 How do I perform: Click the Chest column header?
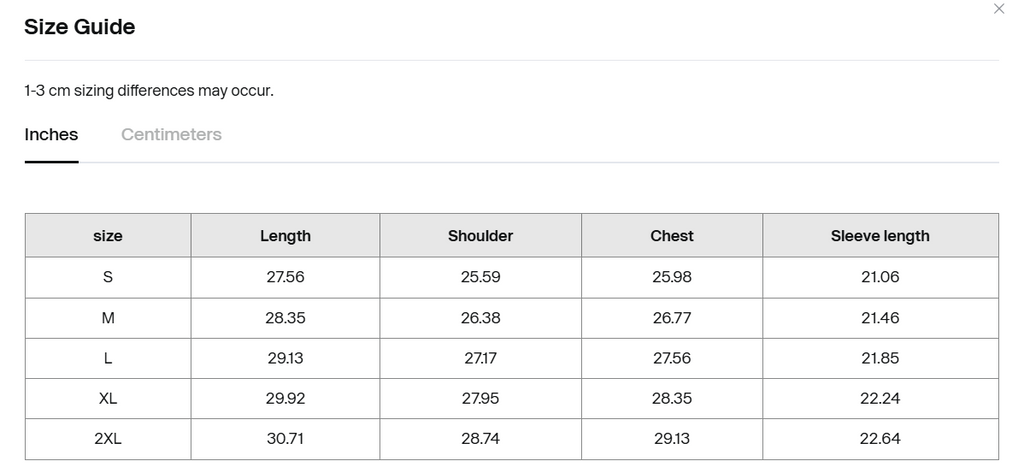pyautogui.click(x=671, y=236)
